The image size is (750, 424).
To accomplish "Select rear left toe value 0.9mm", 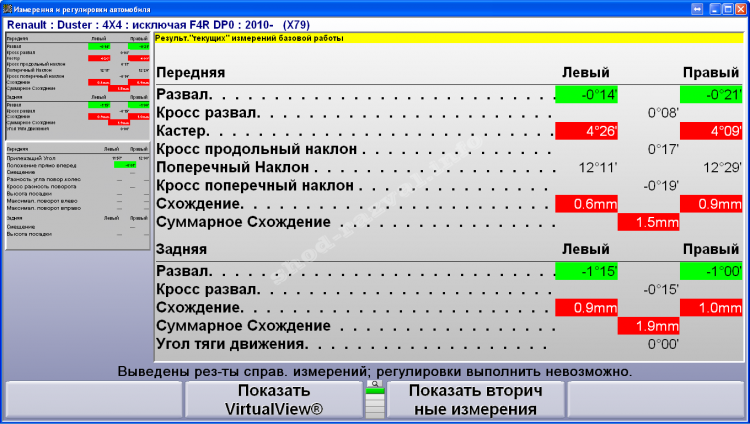I will click(x=586, y=308).
